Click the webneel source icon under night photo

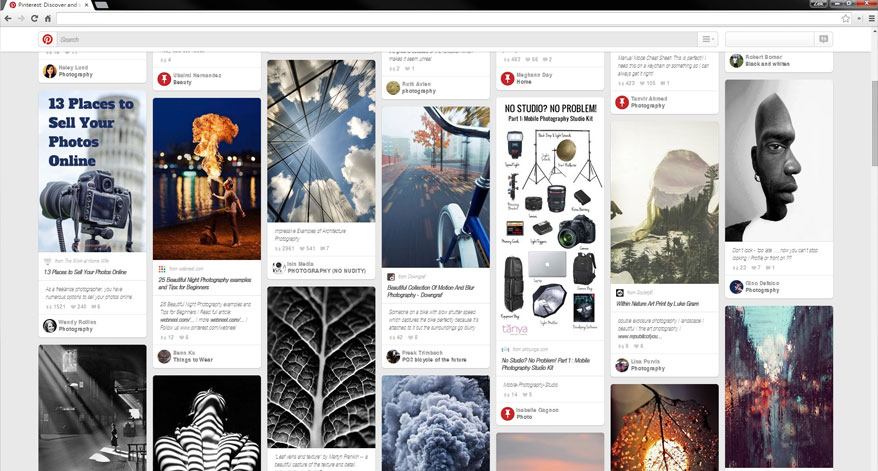[162, 269]
